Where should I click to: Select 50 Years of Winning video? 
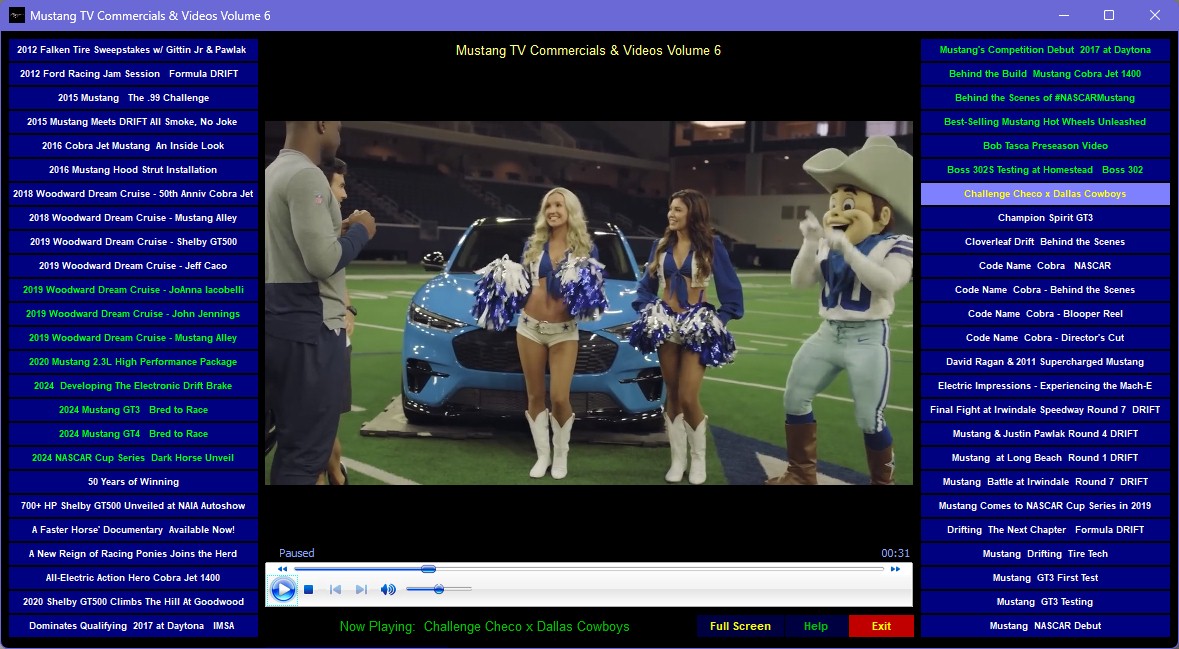133,482
